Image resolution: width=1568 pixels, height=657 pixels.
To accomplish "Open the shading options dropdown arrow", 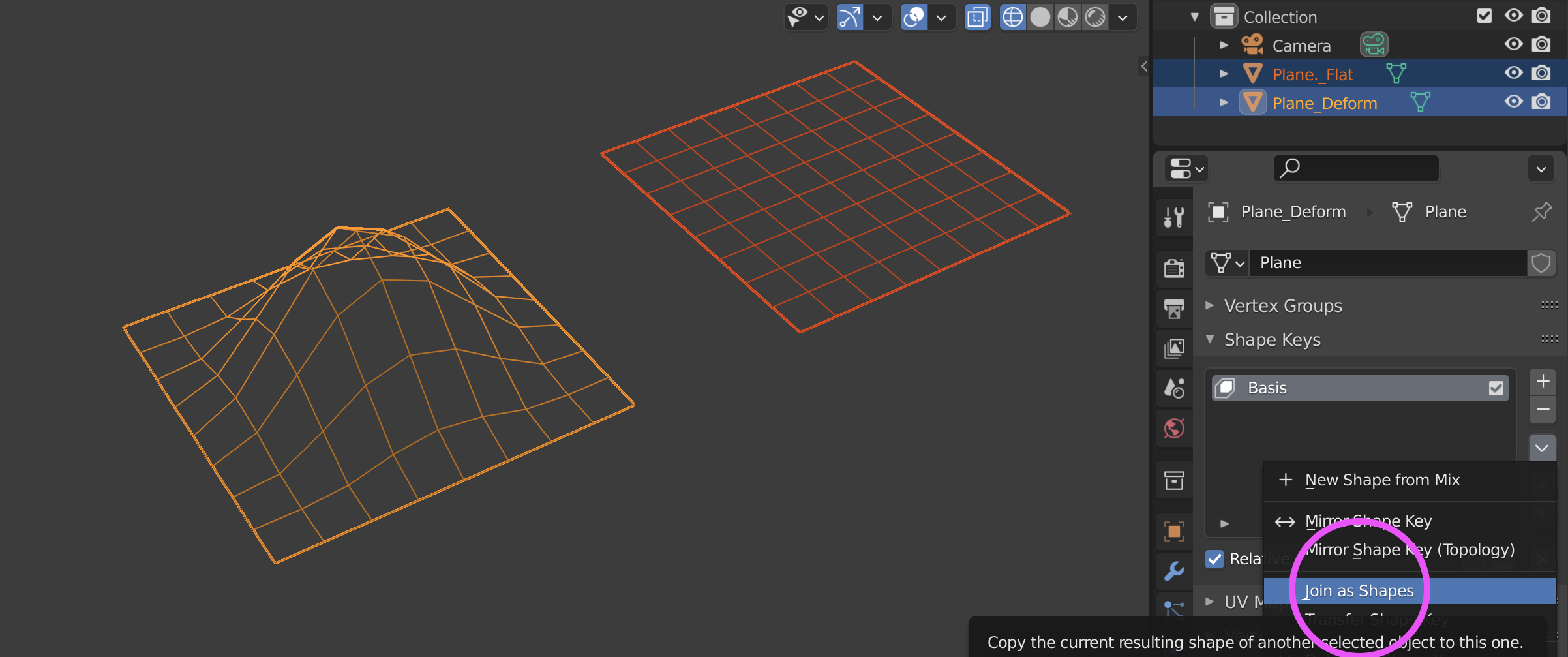I will (x=1123, y=18).
